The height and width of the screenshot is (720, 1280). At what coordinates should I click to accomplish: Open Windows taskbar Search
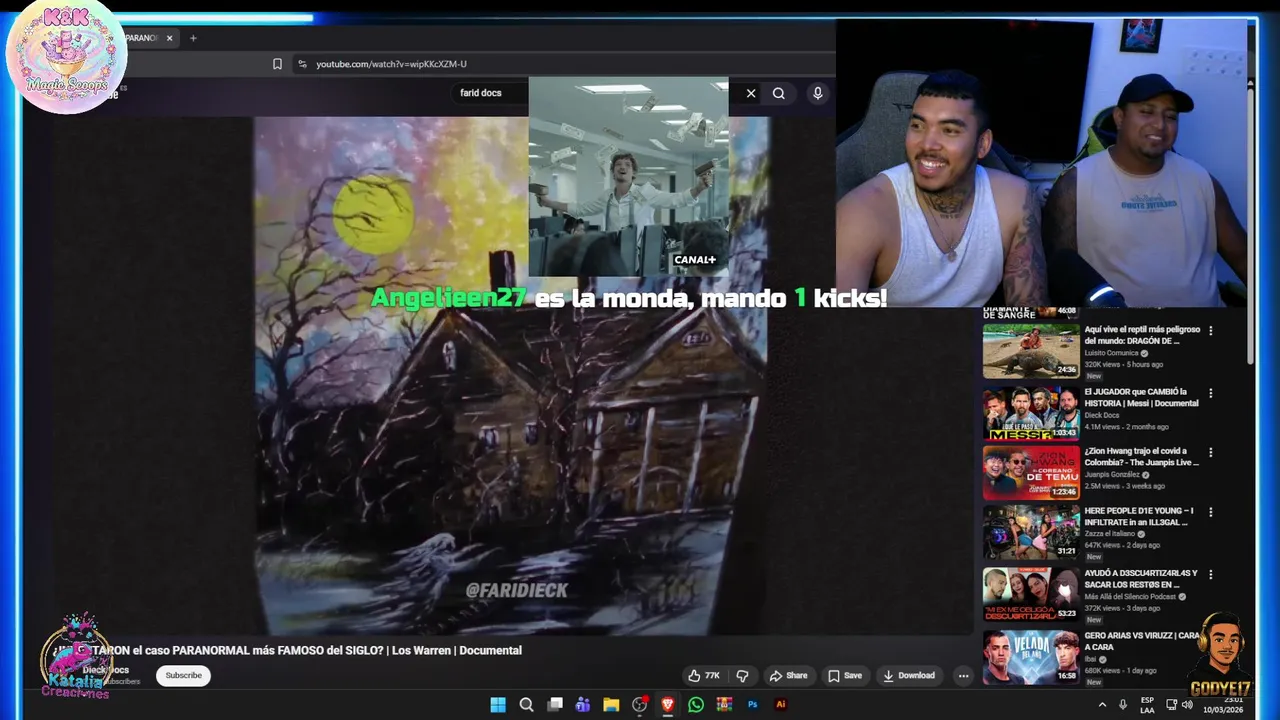[x=526, y=705]
